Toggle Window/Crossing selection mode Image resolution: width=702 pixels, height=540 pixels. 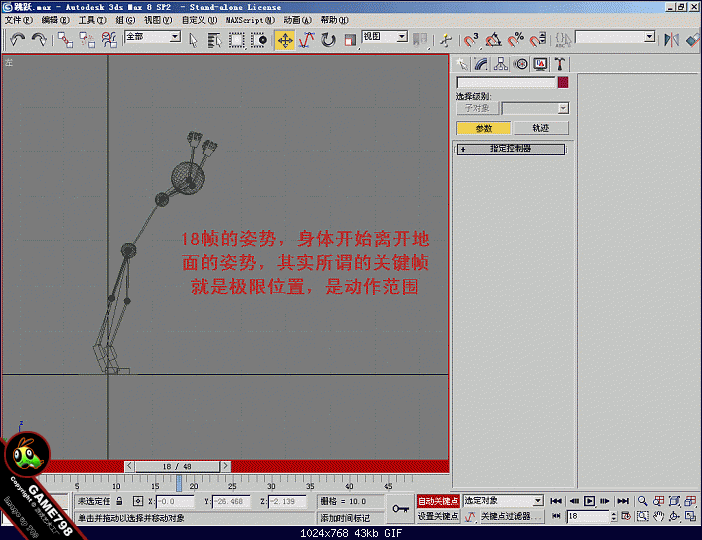point(259,40)
